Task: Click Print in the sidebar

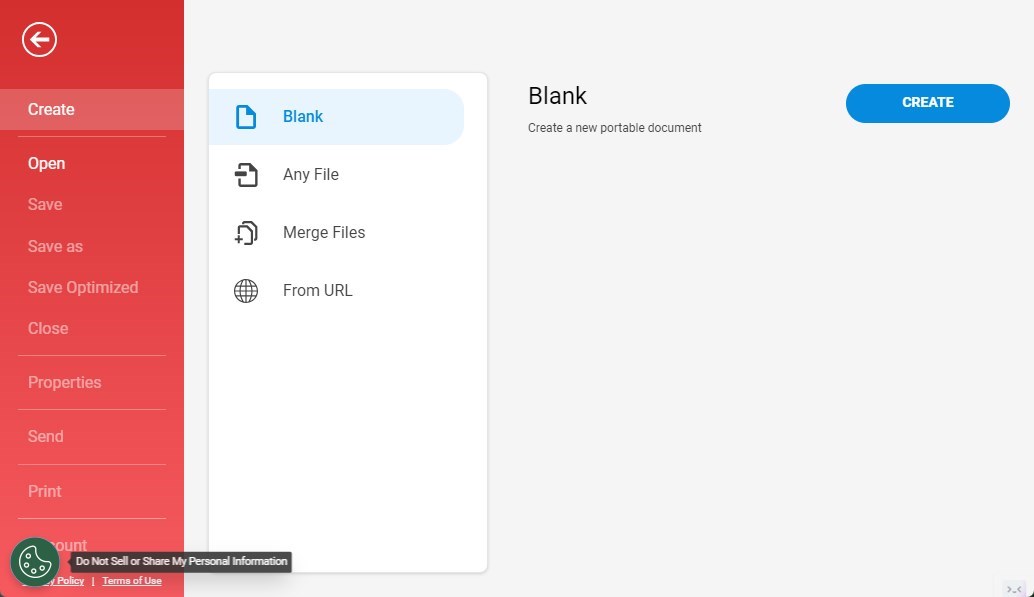Action: click(44, 491)
